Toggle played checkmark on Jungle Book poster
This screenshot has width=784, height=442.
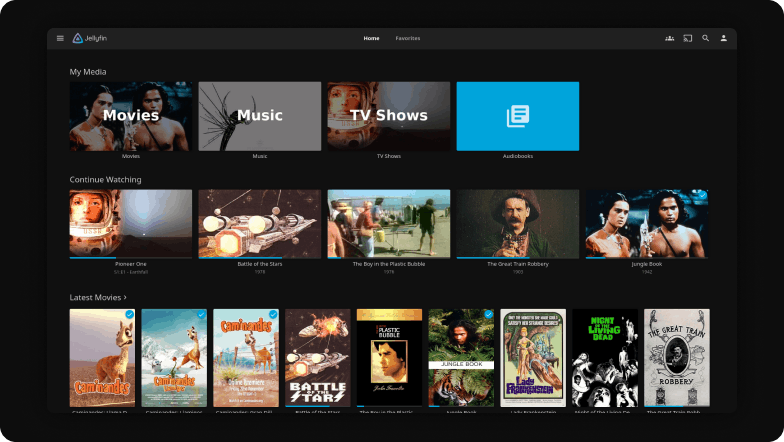[x=488, y=314]
